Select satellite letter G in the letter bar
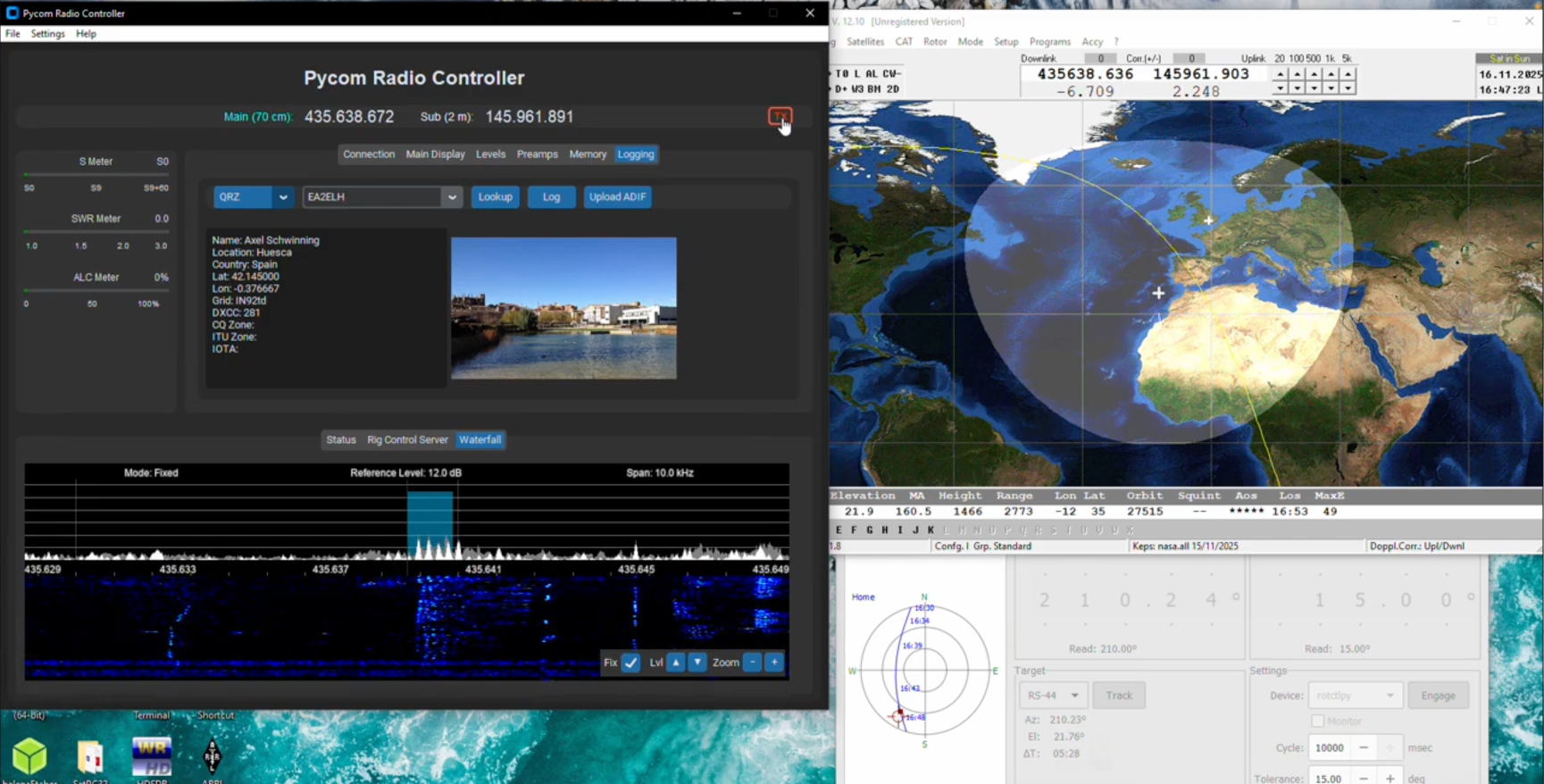Viewport: 1544px width, 784px height. 869,530
